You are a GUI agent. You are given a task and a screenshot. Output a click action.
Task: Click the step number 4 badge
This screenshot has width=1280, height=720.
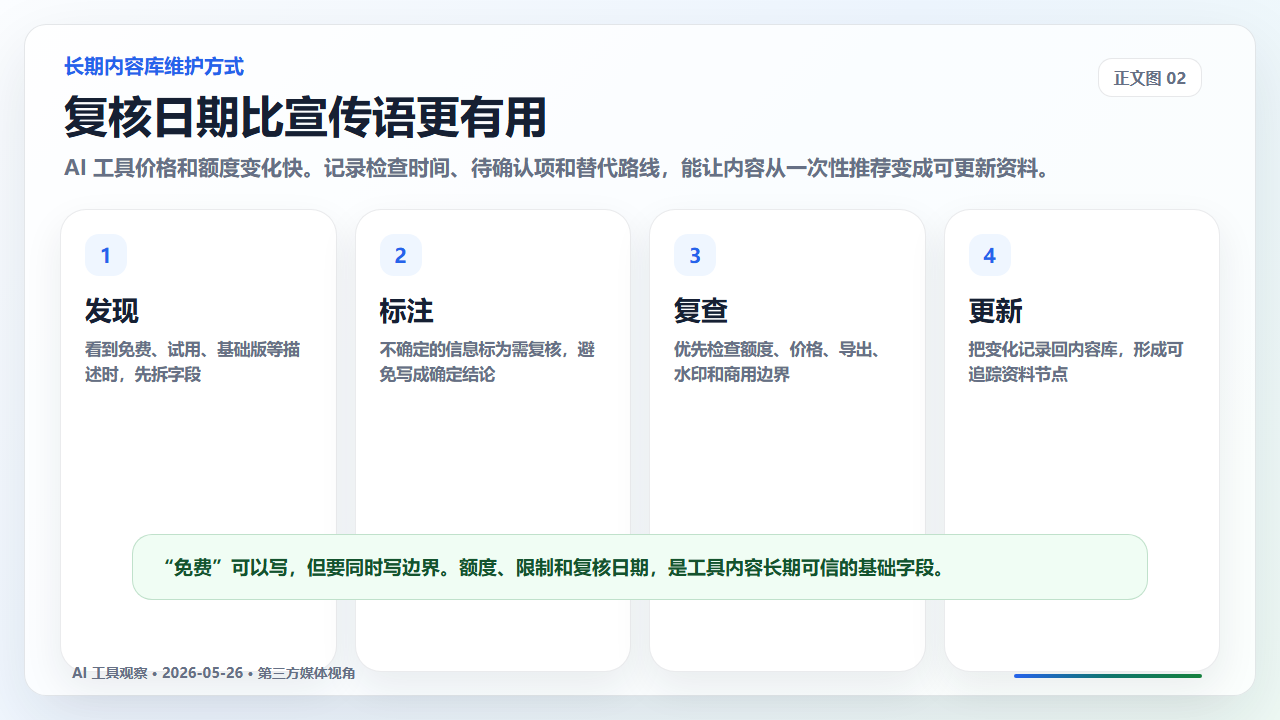click(x=989, y=255)
